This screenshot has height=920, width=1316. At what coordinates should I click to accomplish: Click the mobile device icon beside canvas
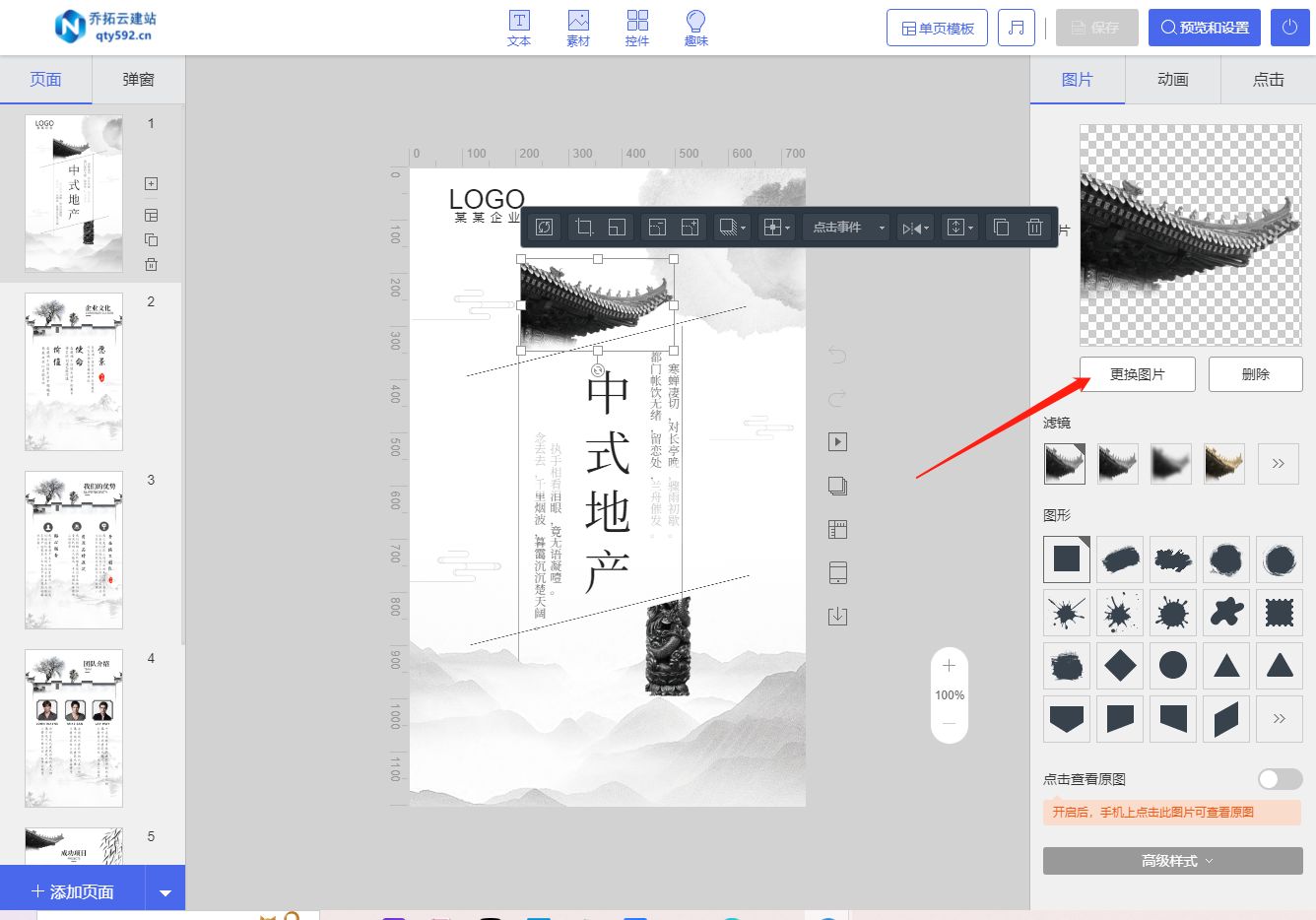click(837, 572)
